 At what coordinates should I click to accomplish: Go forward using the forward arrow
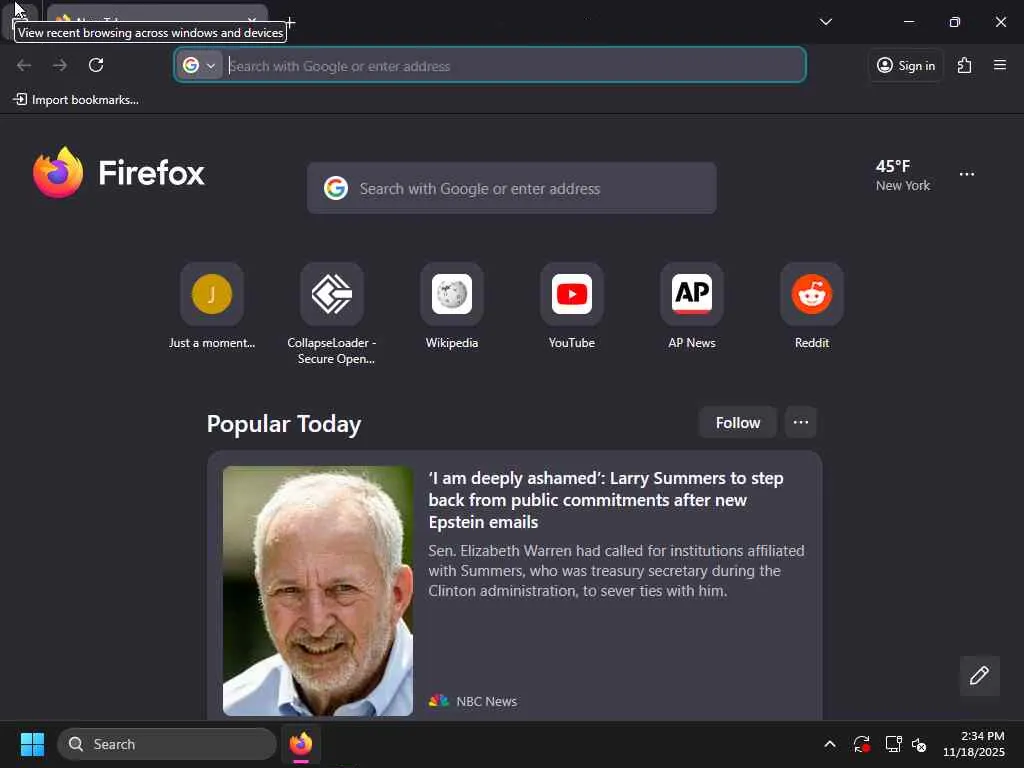point(60,65)
